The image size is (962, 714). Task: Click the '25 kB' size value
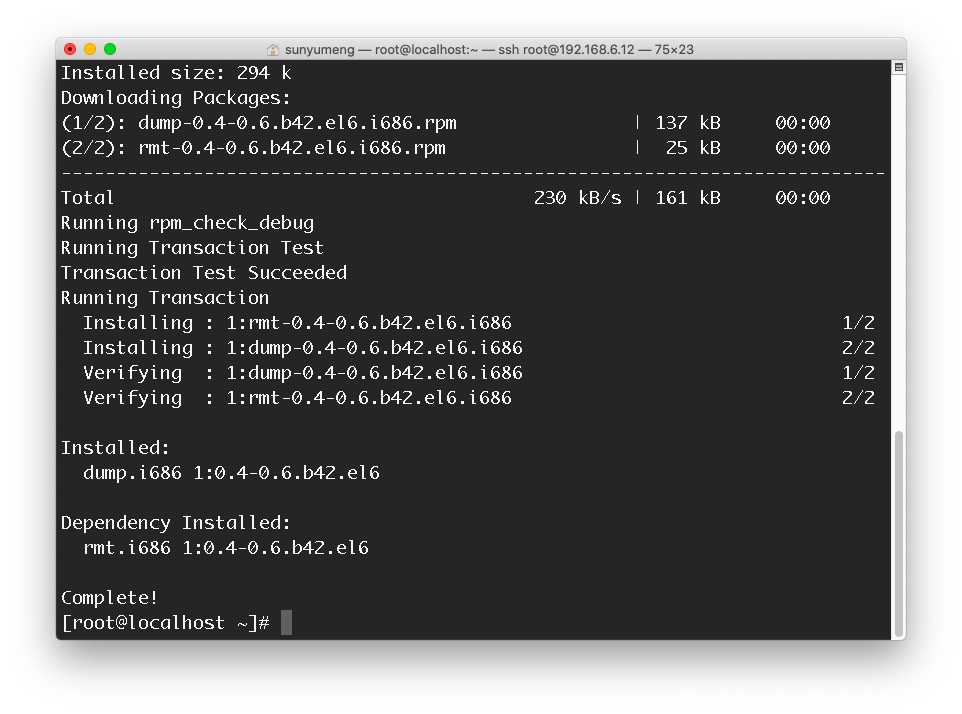[x=693, y=148]
